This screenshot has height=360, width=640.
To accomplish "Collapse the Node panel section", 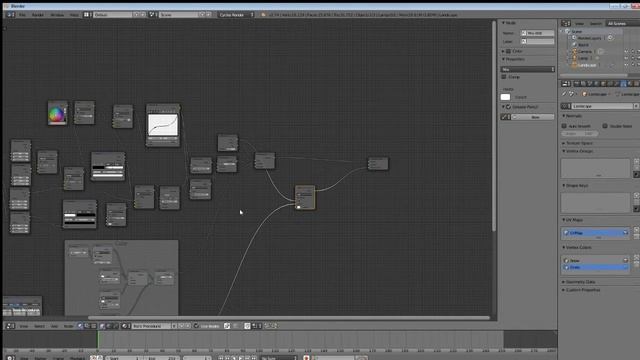I will point(509,23).
